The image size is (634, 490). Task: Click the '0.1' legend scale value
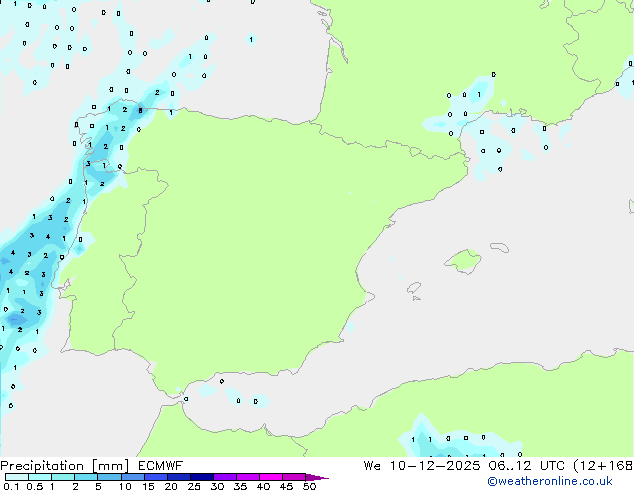click(x=11, y=486)
